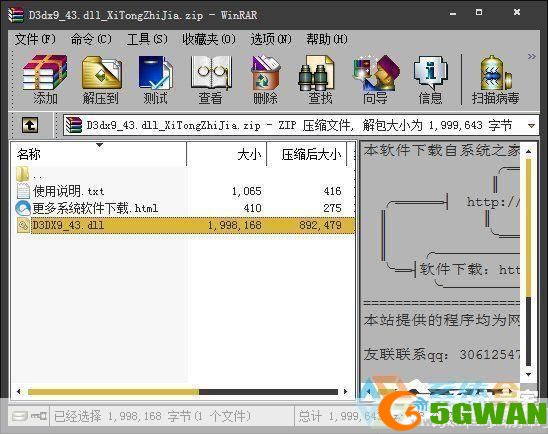
Task: Click the 使用说明.txt text file icon
Action: pos(23,191)
